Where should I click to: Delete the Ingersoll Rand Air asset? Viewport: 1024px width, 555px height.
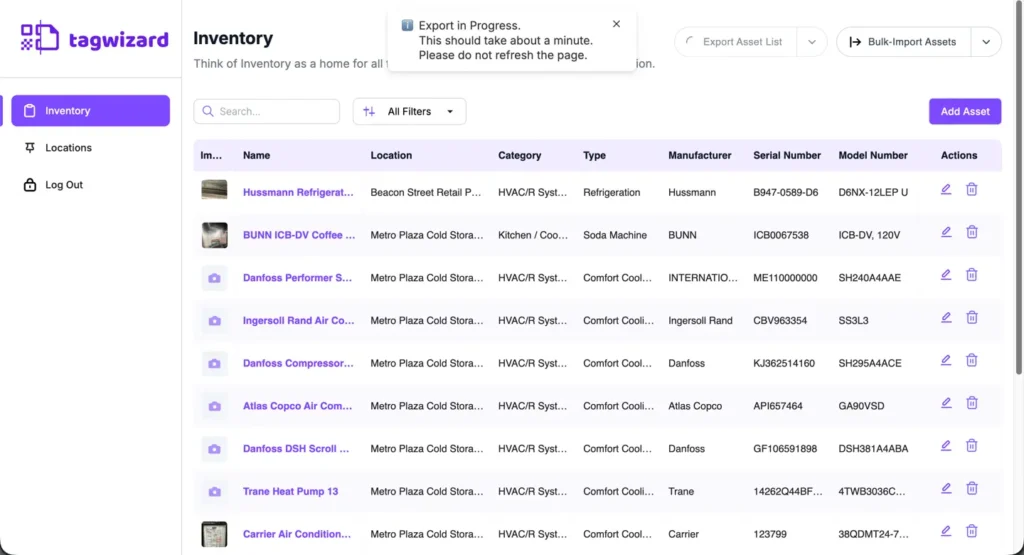click(972, 317)
